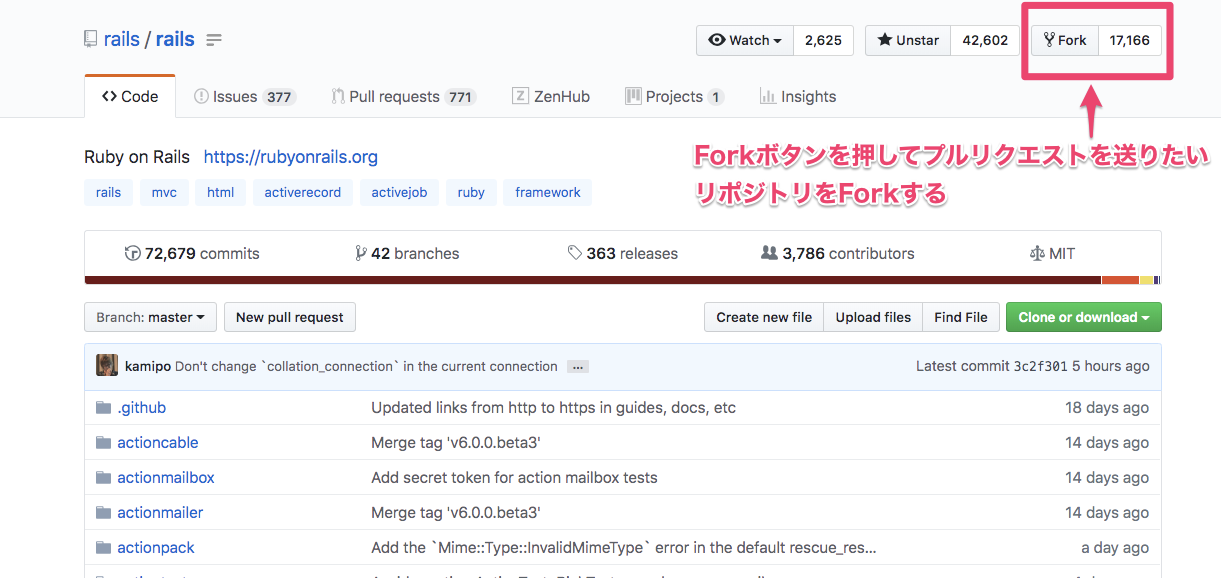The height and width of the screenshot is (578, 1221).
Task: View the 2,625 watchers count
Action: [823, 40]
